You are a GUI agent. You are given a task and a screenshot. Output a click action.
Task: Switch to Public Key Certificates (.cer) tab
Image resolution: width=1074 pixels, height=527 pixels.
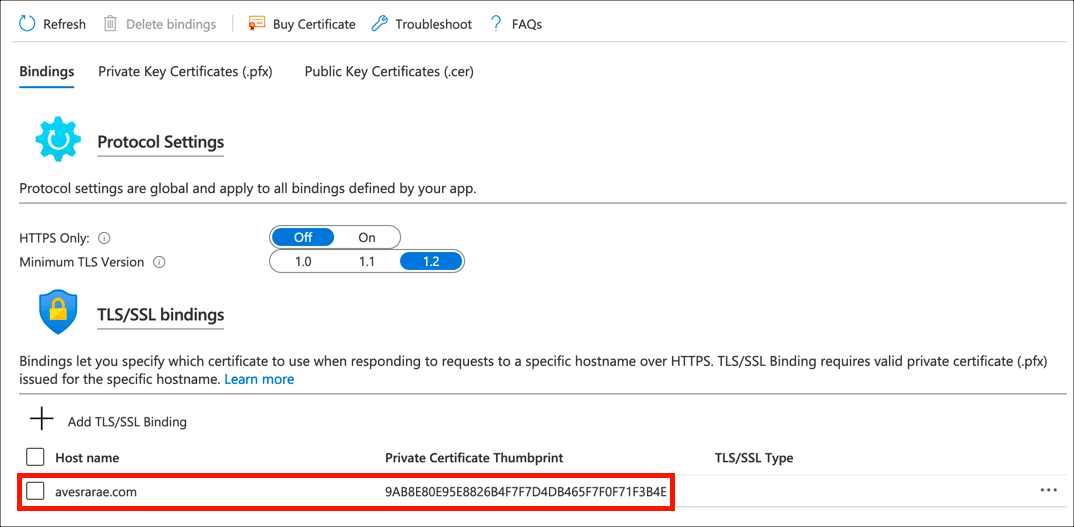click(389, 72)
